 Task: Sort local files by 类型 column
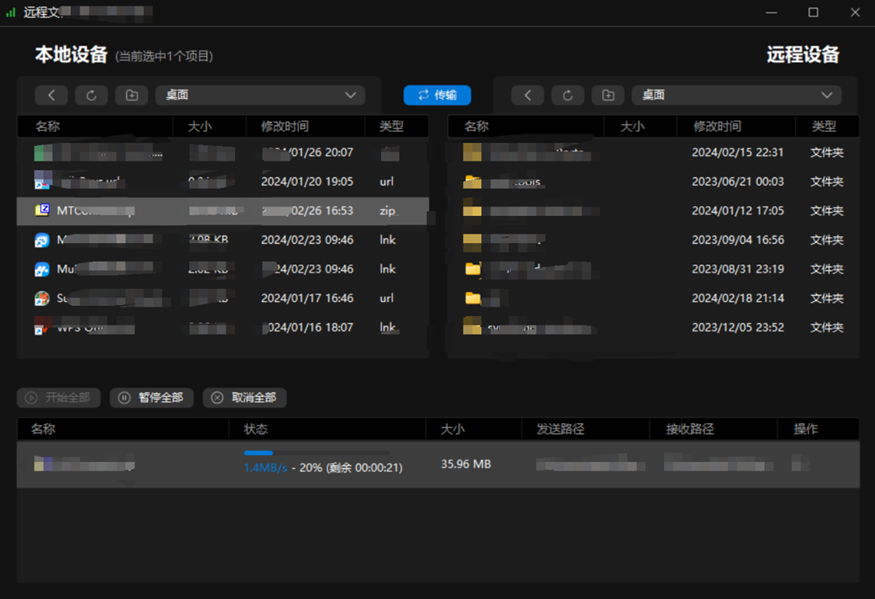[391, 127]
